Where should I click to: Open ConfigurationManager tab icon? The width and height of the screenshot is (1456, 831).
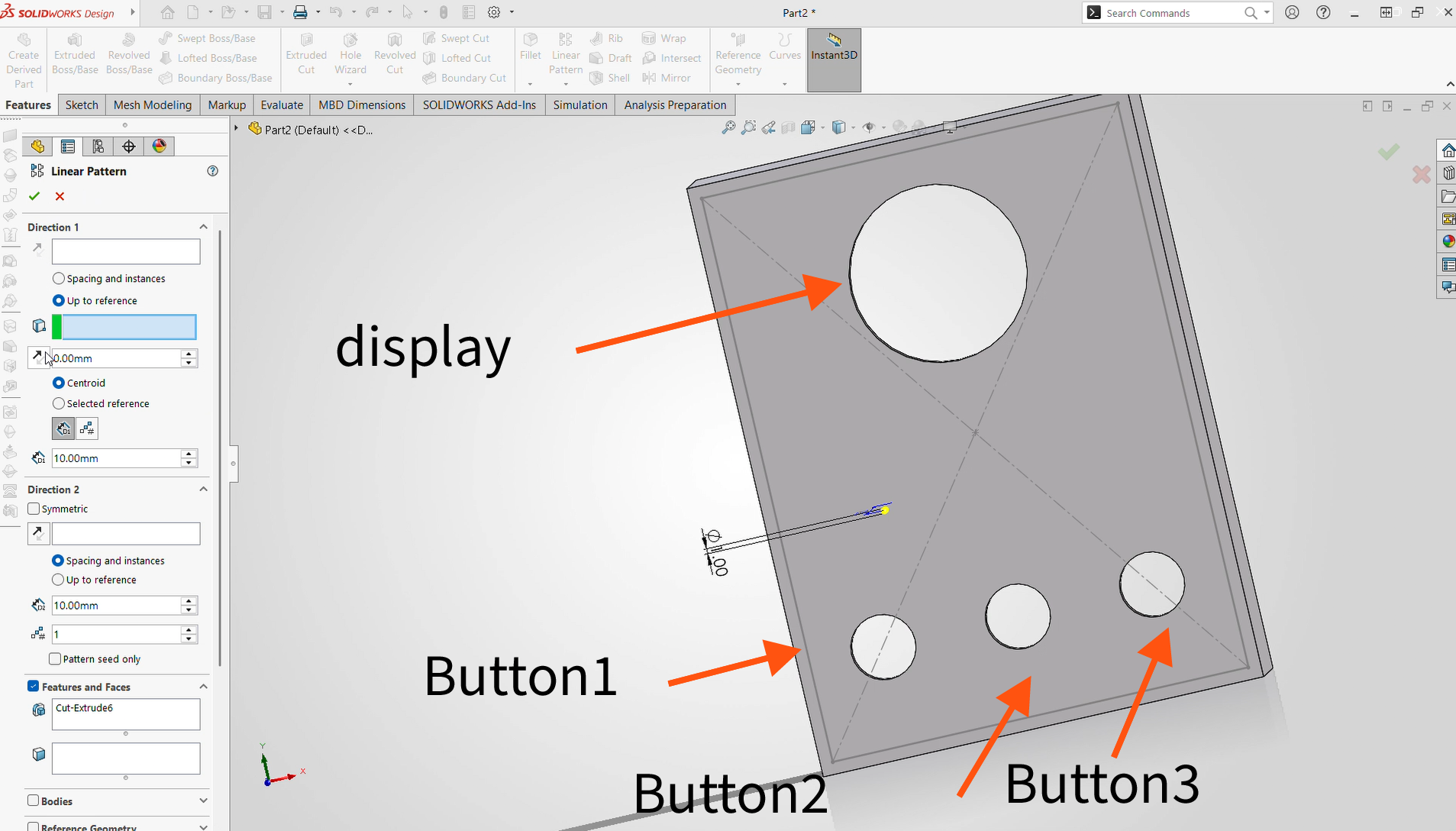[98, 146]
